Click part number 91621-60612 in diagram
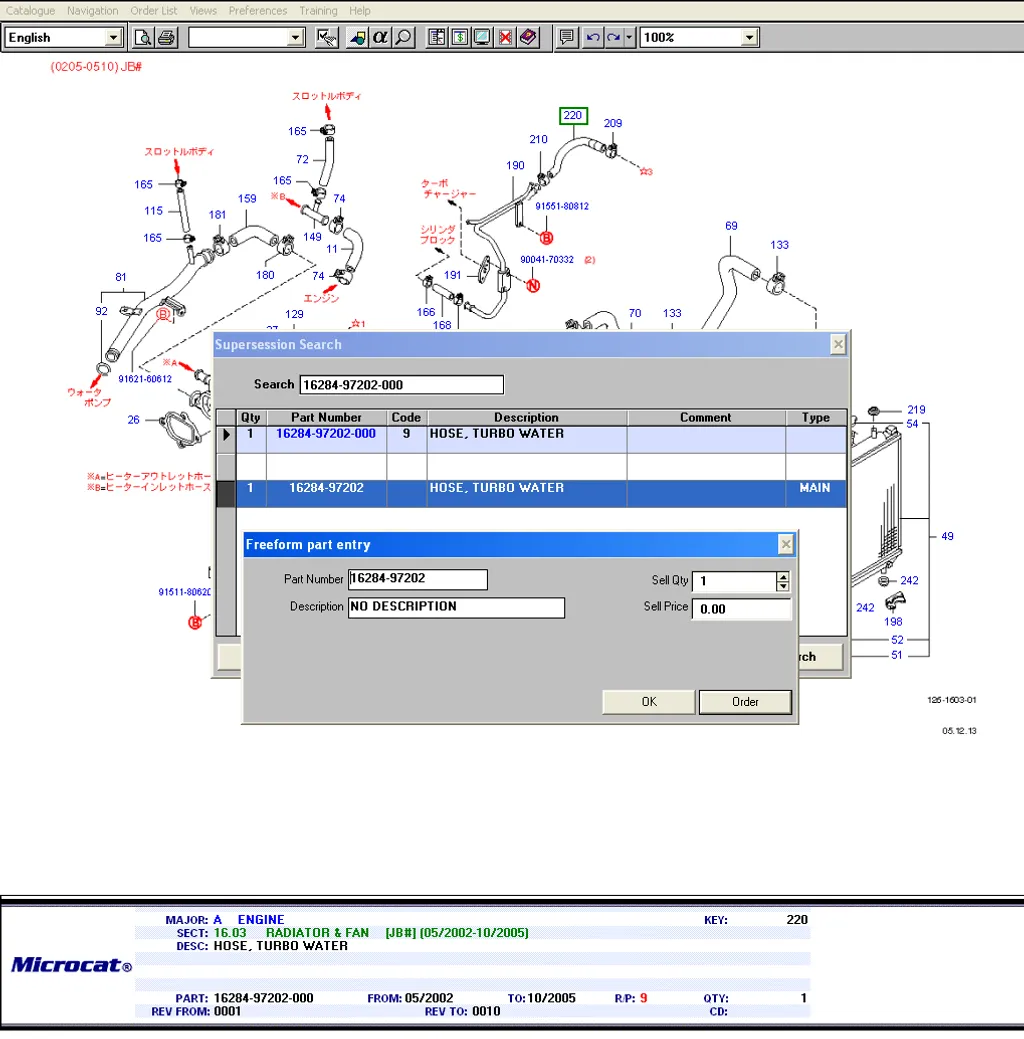This screenshot has height=1039, width=1024. (145, 379)
